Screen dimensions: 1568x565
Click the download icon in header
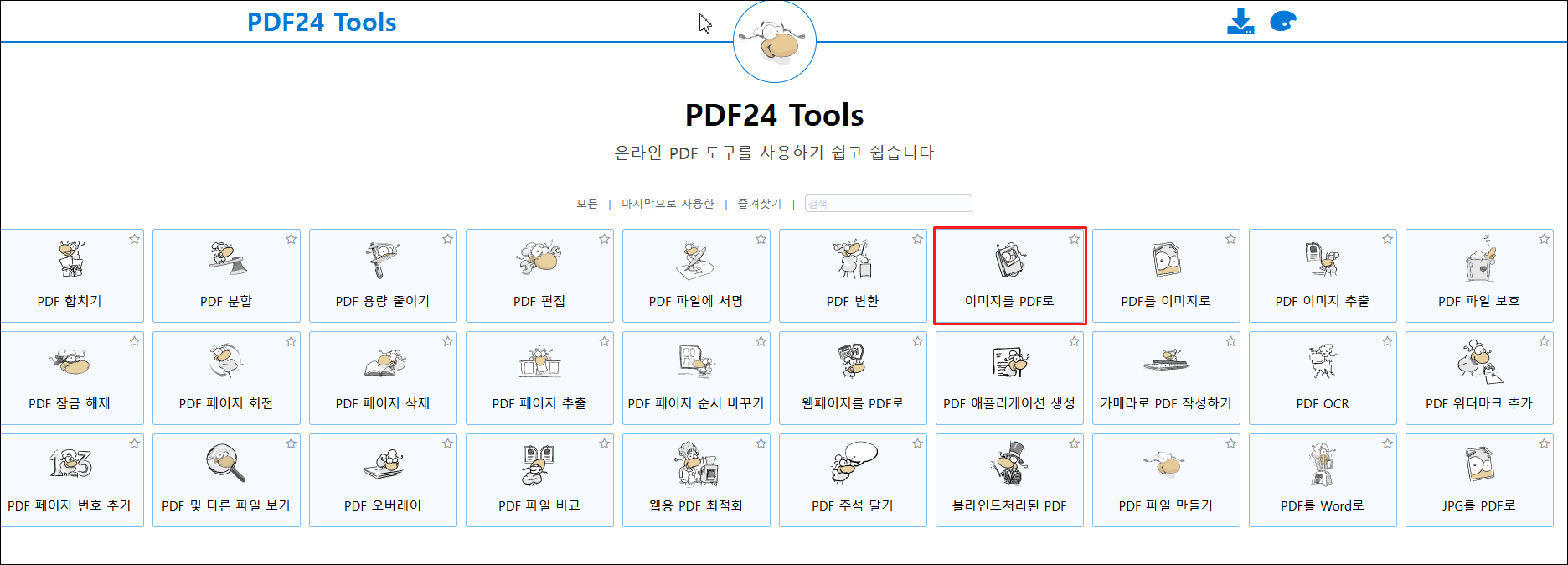coord(1240,22)
